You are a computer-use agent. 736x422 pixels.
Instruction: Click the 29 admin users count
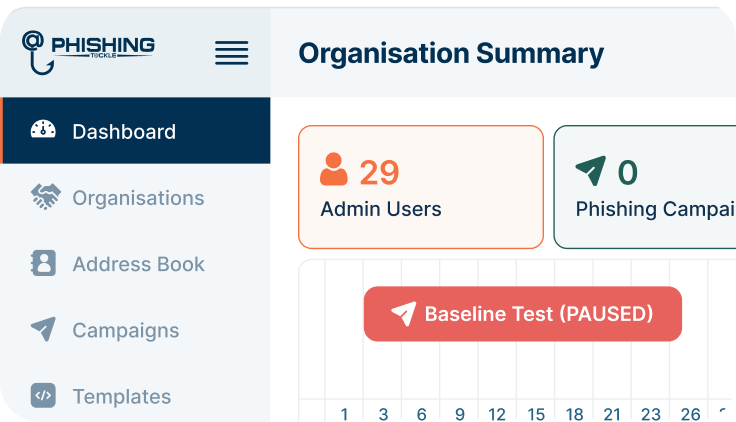click(x=379, y=172)
